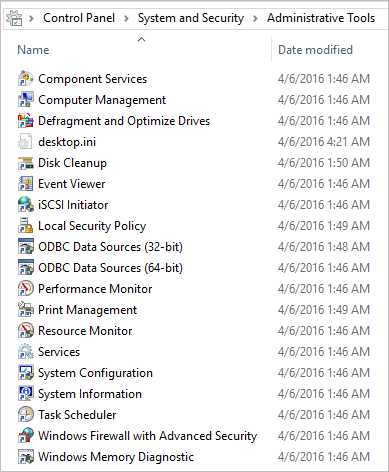Click the Windows Firewall with Advanced Security icon

point(25,436)
